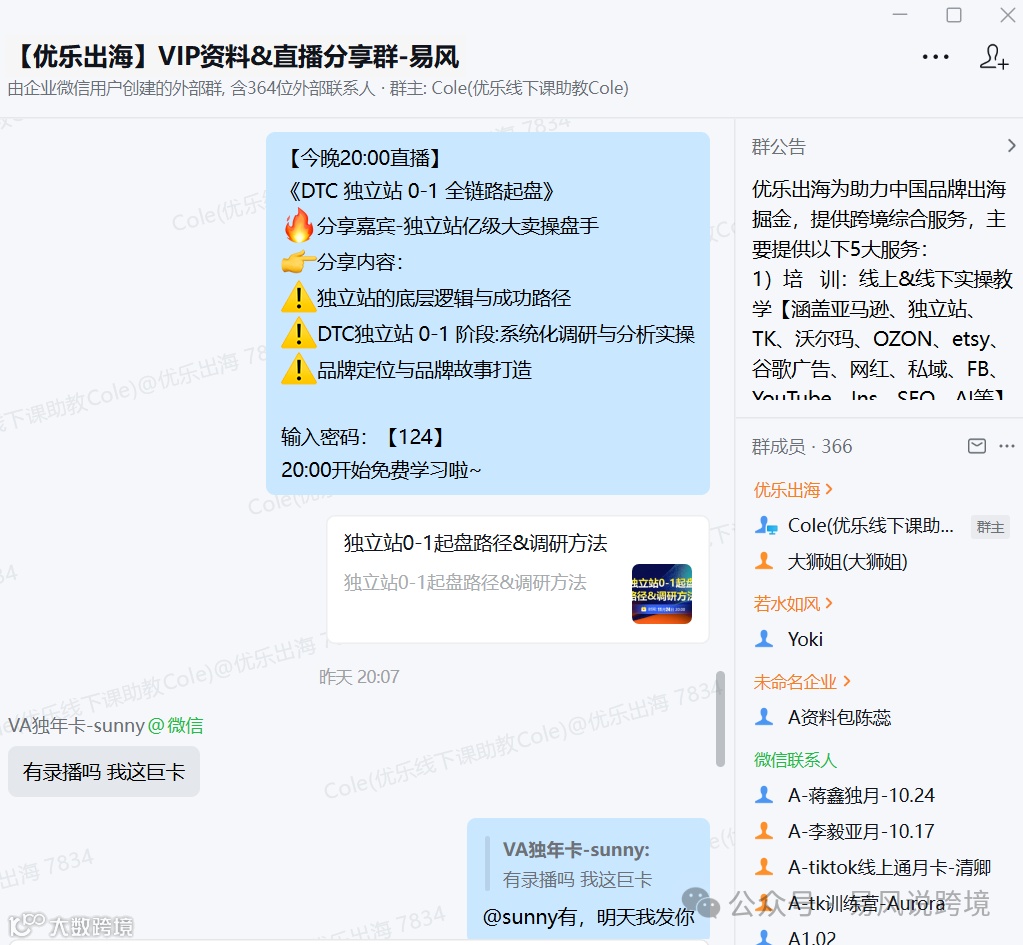Click the avatar icon of A资料包陈蕊
Screen dimensions: 1023x945
pos(764,717)
